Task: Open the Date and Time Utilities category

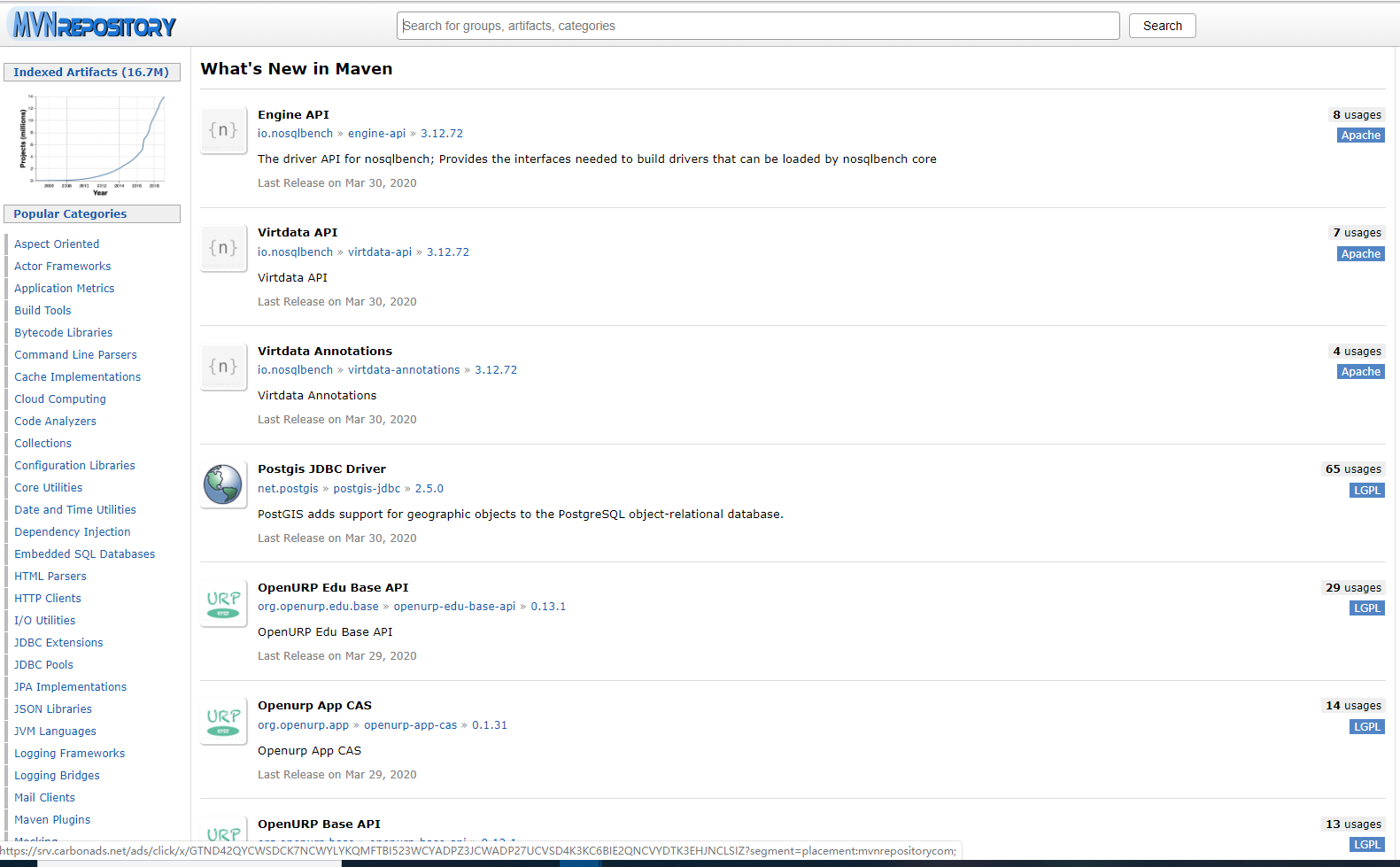Action: [x=75, y=510]
